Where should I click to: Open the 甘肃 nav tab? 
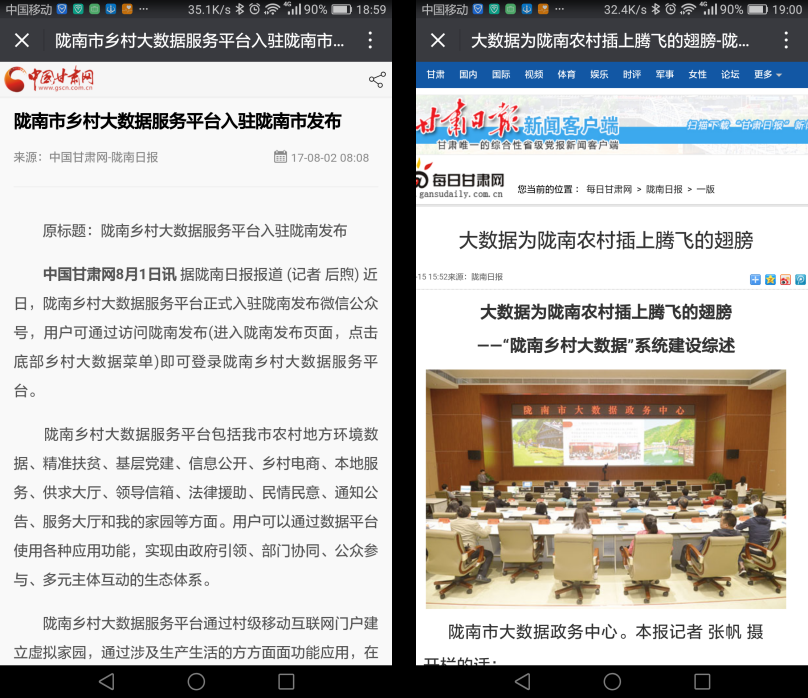pos(435,75)
